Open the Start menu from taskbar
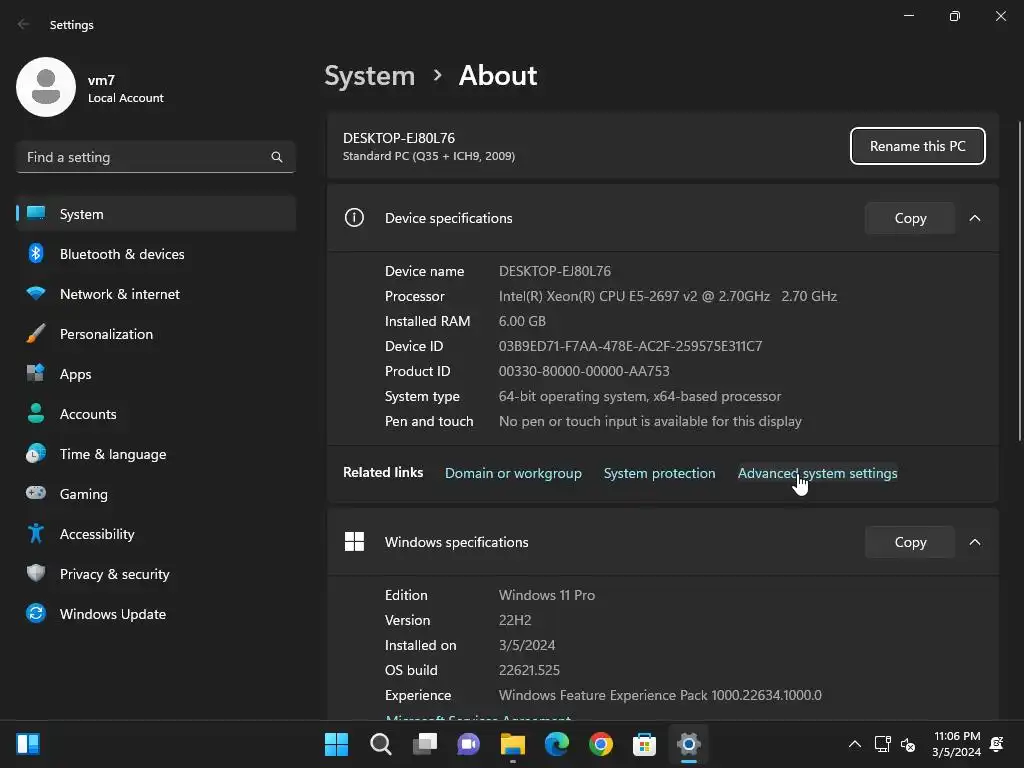This screenshot has width=1024, height=768. [336, 744]
